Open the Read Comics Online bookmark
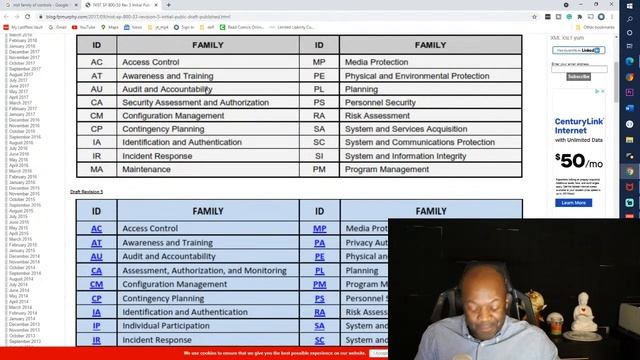The image size is (640, 360). 242,27
